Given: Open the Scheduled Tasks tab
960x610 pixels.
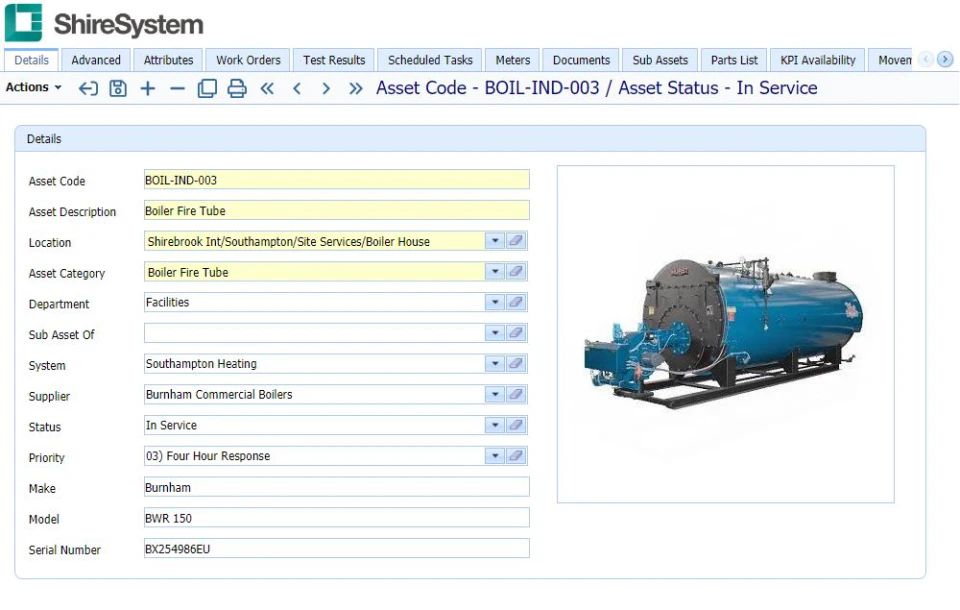Looking at the screenshot, I should [429, 59].
